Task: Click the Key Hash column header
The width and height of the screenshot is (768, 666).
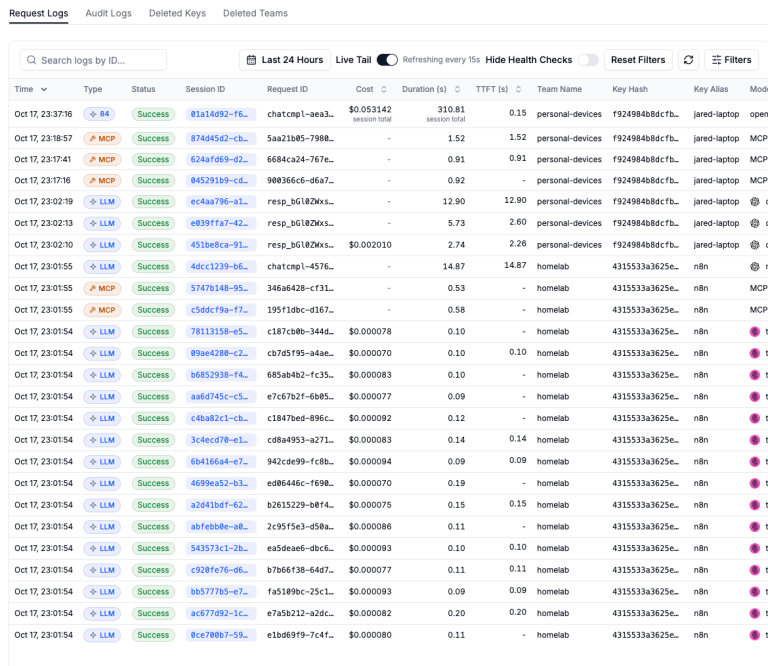Action: click(x=629, y=89)
